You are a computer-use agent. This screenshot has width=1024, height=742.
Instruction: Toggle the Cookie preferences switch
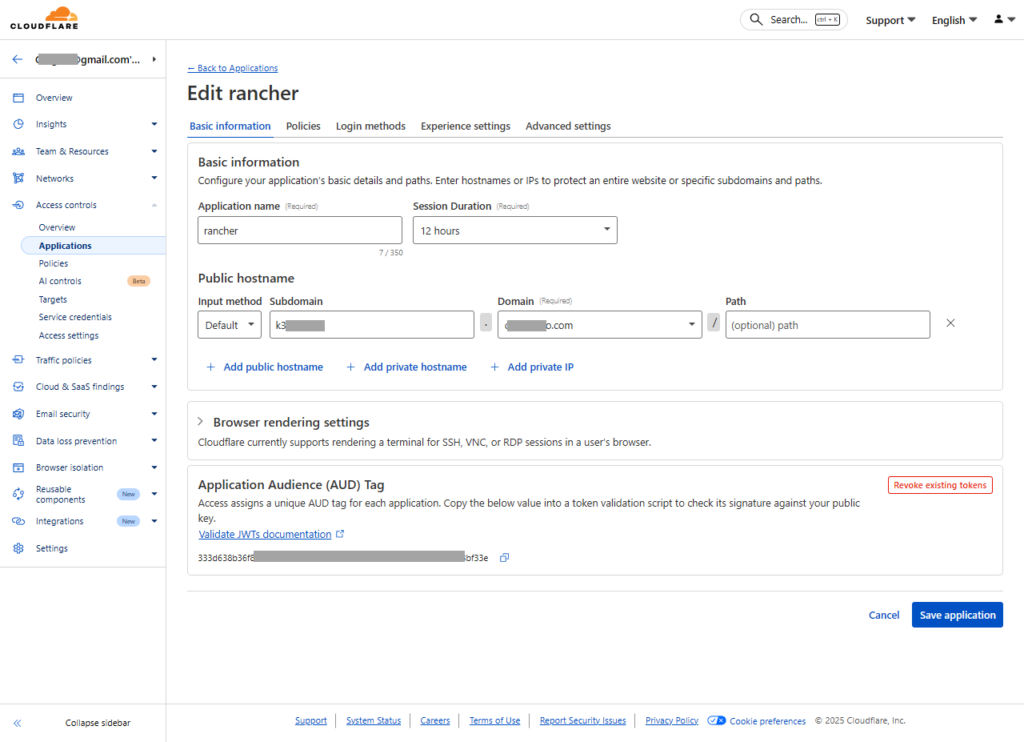(x=716, y=720)
